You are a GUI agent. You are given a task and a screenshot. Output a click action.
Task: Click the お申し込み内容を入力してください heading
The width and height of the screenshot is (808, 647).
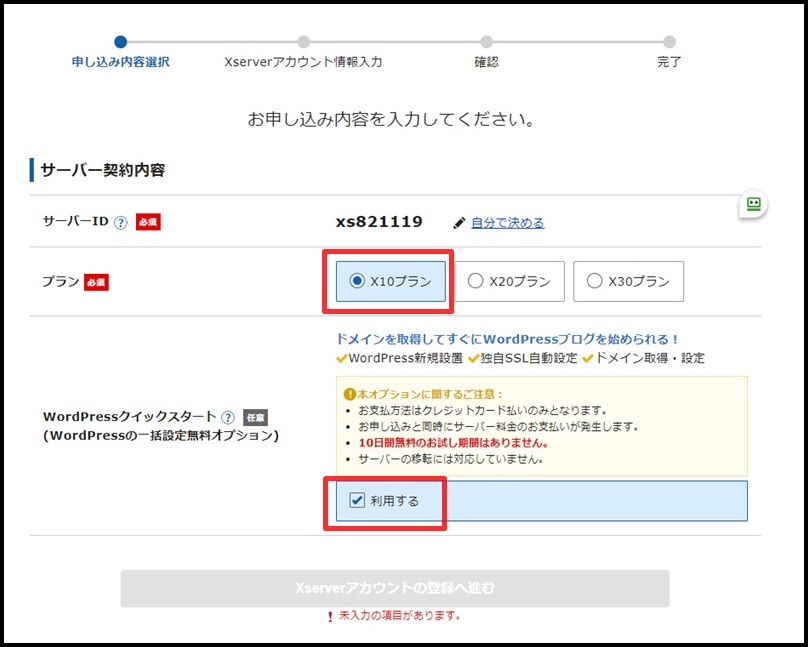pyautogui.click(x=391, y=120)
